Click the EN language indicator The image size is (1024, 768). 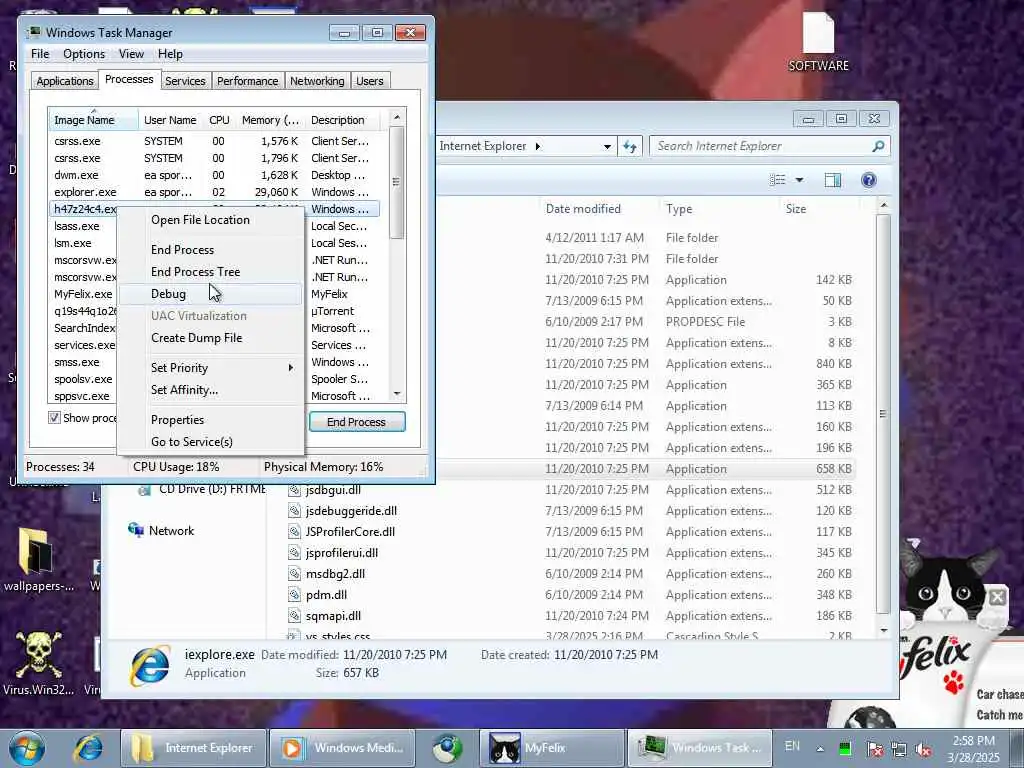point(792,746)
